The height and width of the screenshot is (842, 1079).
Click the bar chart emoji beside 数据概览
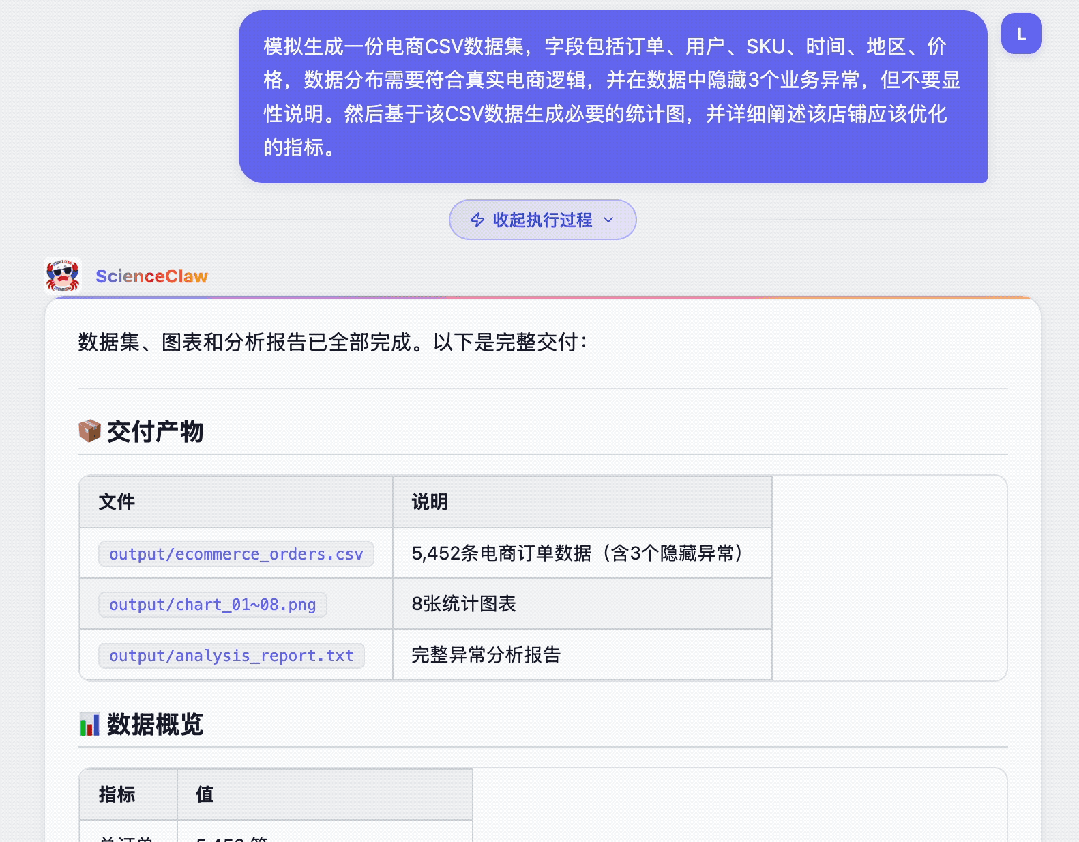tap(90, 724)
